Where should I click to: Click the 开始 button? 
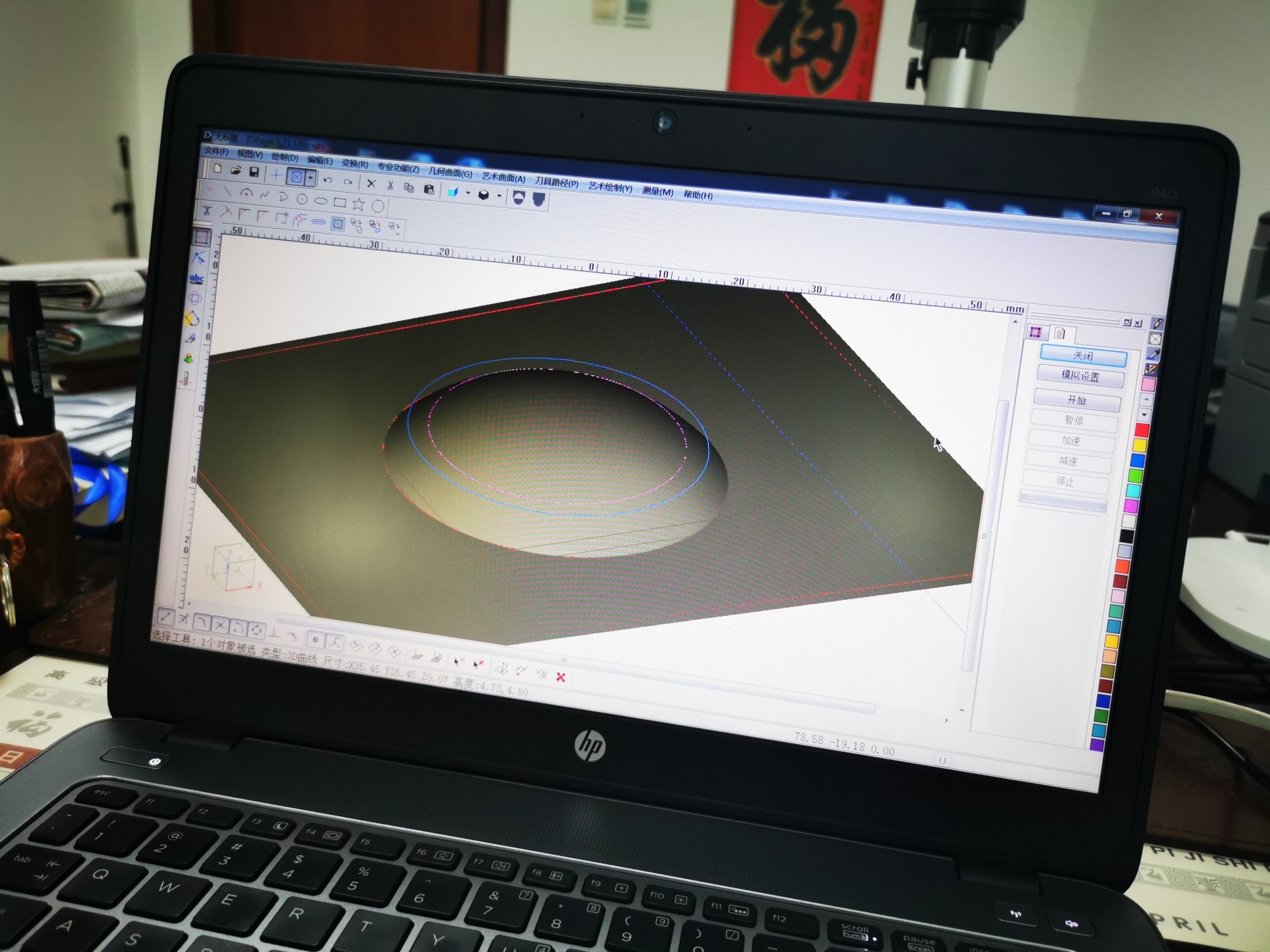coord(1077,400)
